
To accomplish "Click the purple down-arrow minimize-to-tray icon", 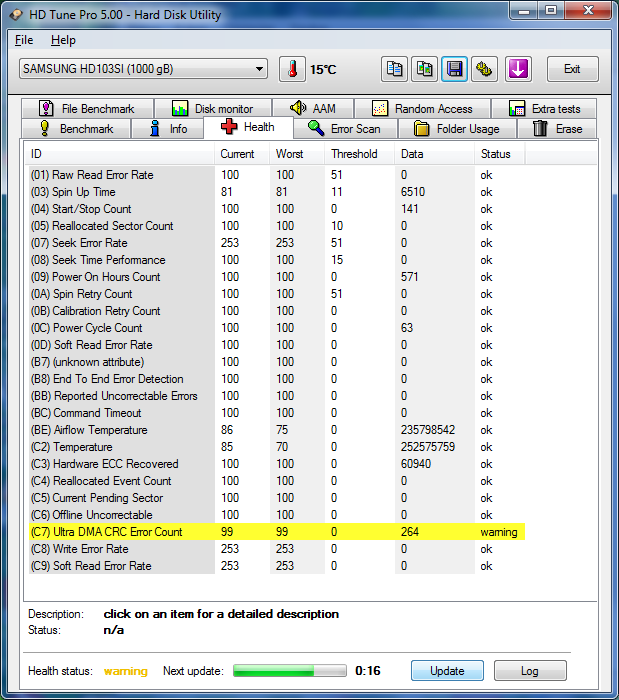I will coord(518,69).
